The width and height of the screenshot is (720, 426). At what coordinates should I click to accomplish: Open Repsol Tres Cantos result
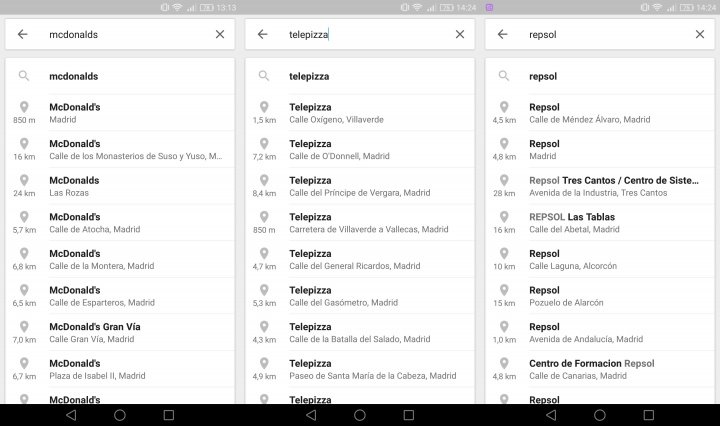coord(600,186)
